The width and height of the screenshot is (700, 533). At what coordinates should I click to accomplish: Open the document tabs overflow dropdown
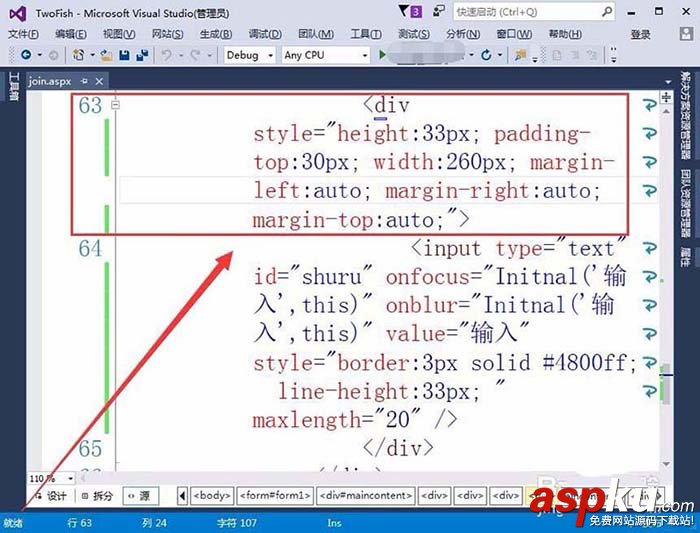click(x=668, y=82)
